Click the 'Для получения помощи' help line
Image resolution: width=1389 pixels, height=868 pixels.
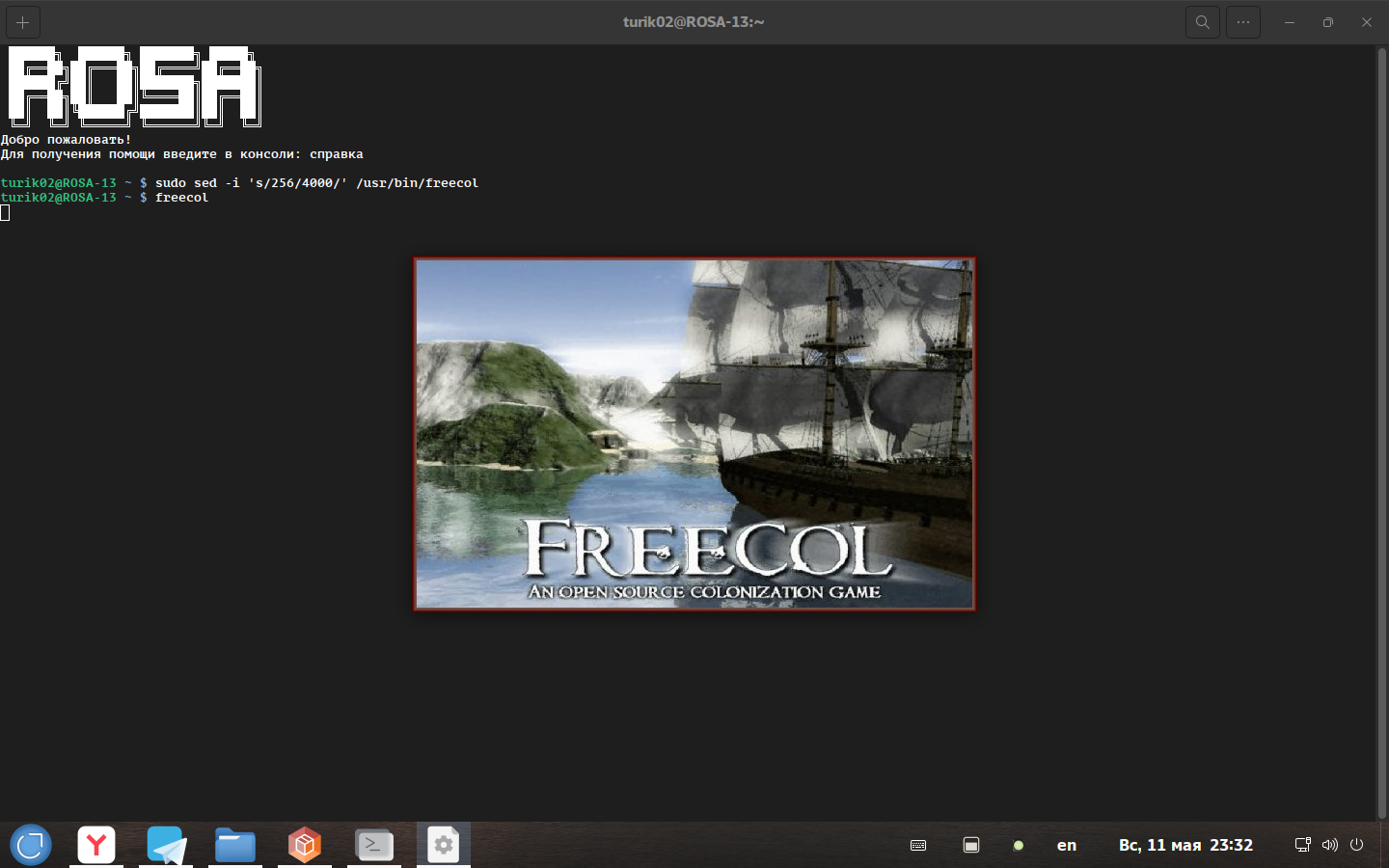pyautogui.click(x=181, y=154)
